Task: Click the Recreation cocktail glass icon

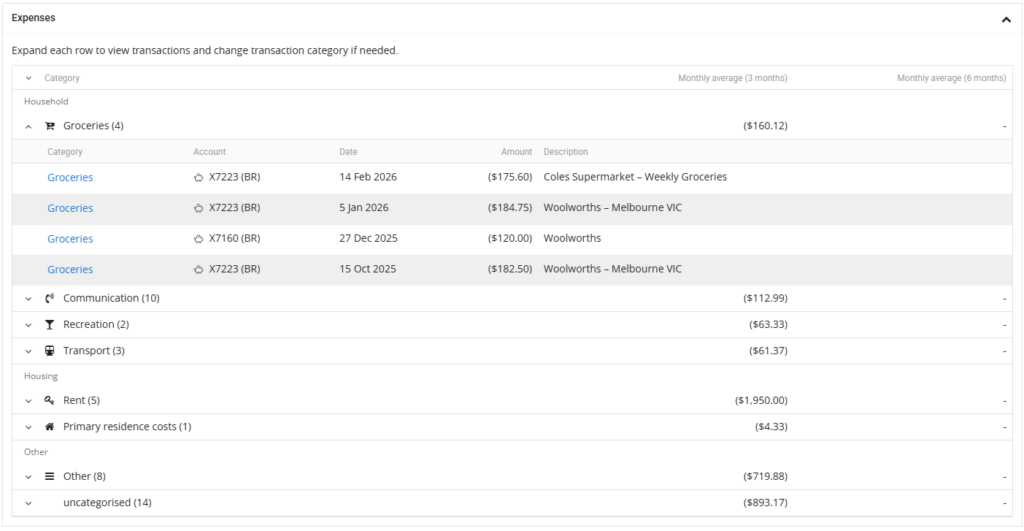Action: click(x=50, y=325)
